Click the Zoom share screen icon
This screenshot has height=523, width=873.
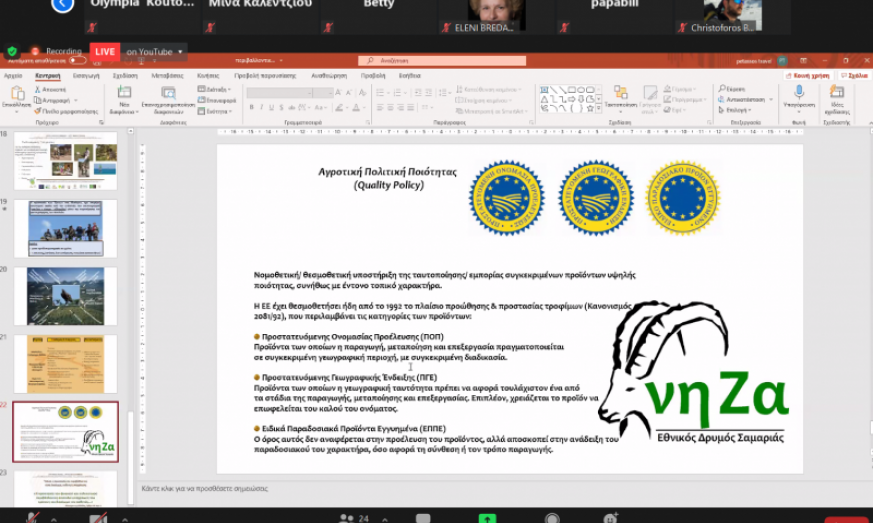487,519
